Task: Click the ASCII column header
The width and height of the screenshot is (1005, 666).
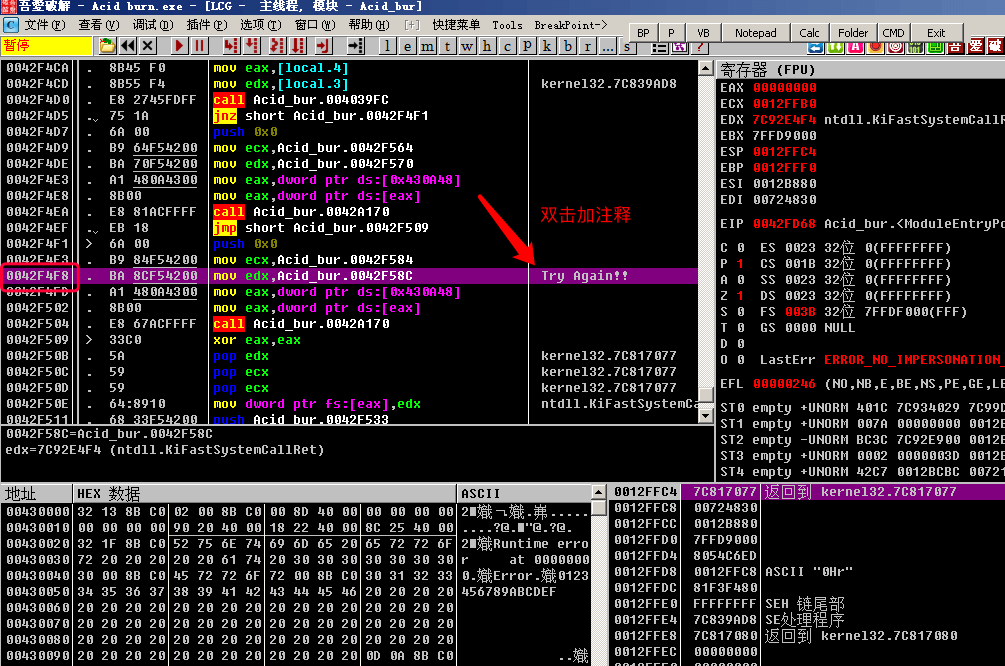Action: point(524,494)
